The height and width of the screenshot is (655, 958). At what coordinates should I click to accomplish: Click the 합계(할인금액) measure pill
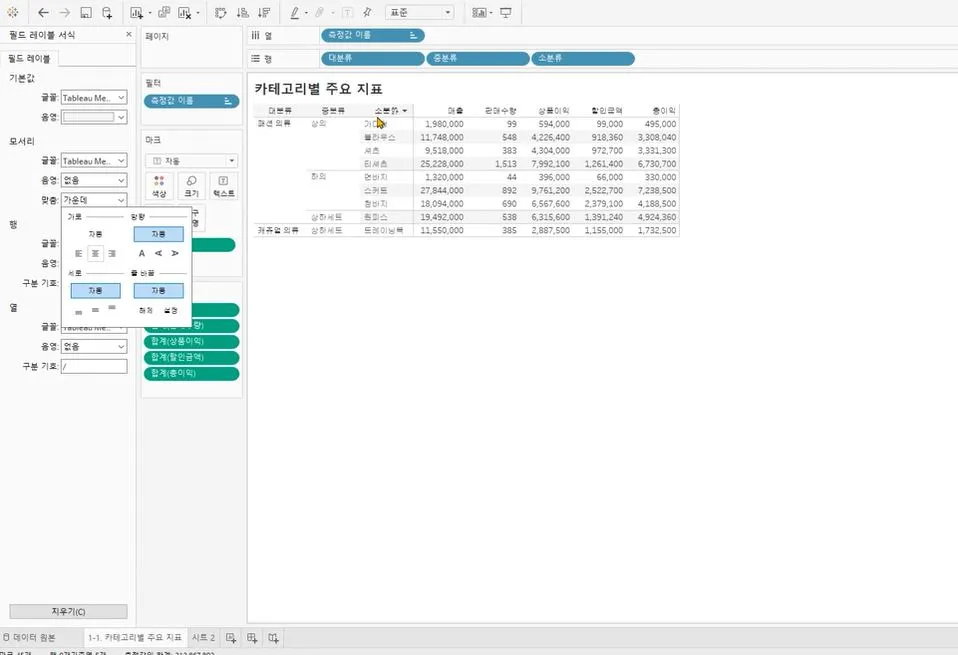point(191,357)
